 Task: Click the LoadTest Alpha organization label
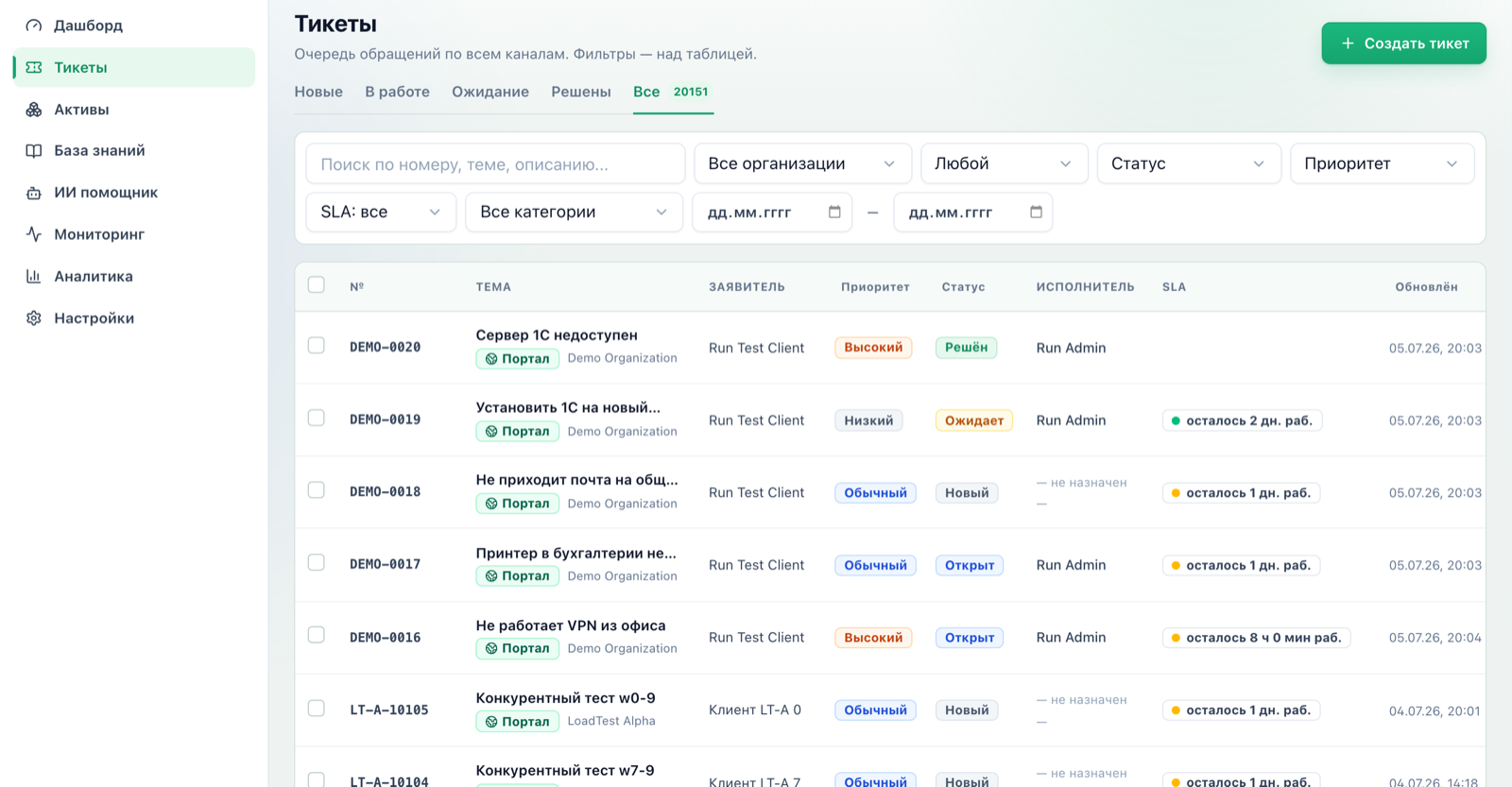(x=611, y=721)
